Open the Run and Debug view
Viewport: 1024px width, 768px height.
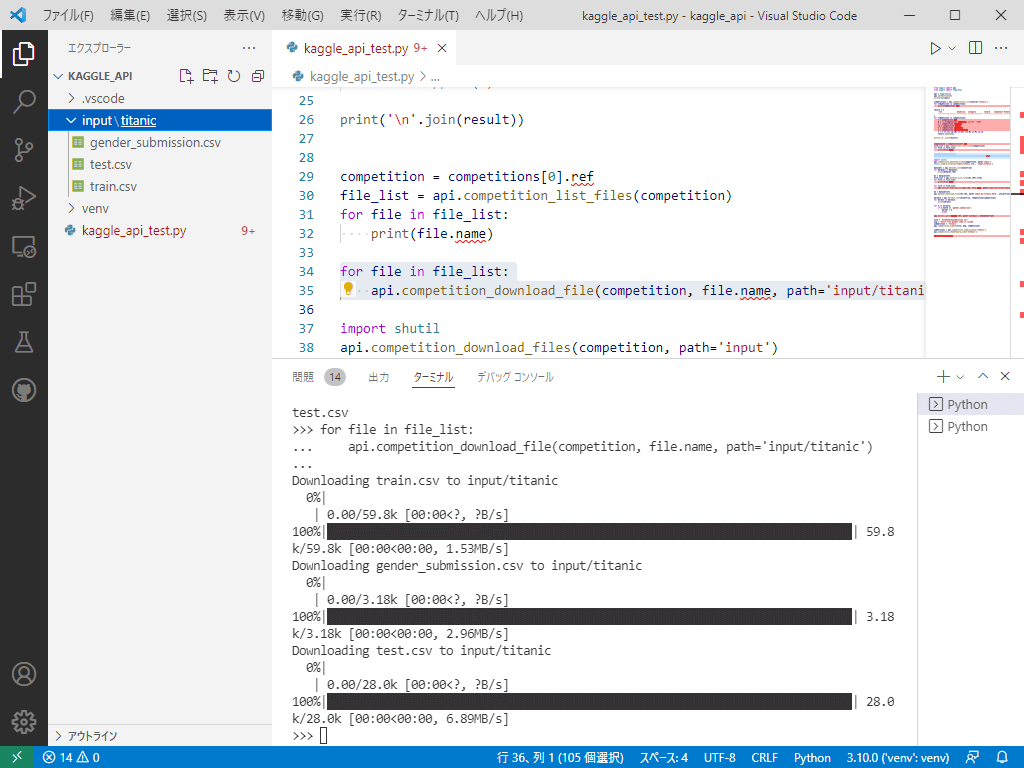pyautogui.click(x=24, y=195)
